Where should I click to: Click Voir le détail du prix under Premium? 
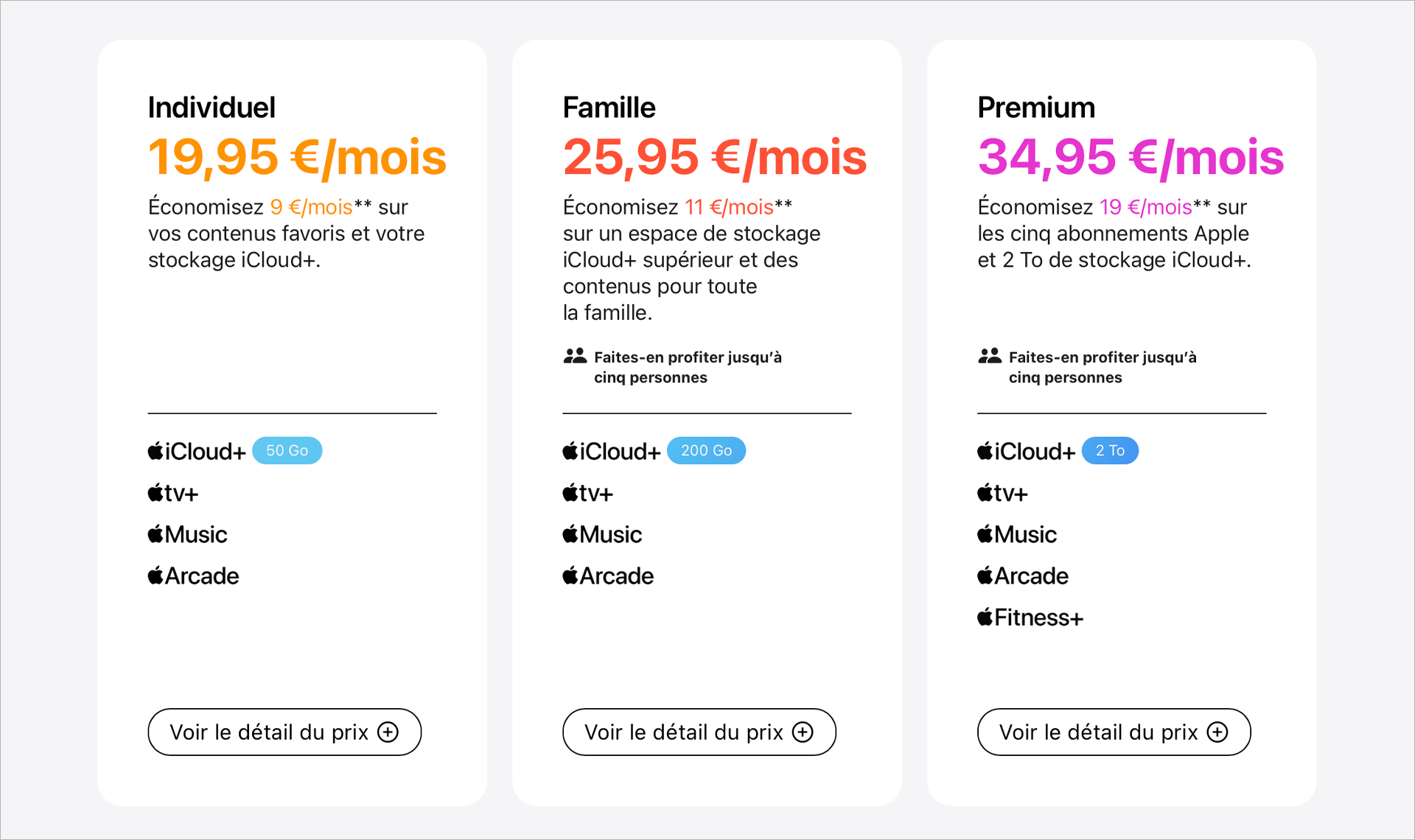pyautogui.click(x=1114, y=732)
